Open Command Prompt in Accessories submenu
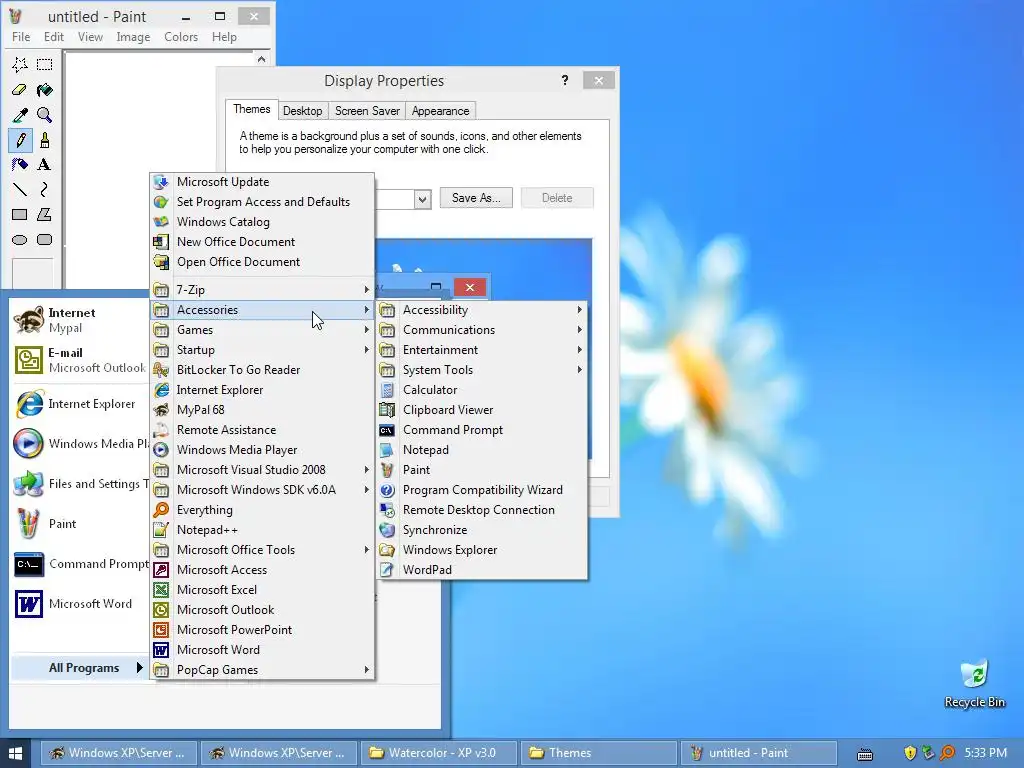 pyautogui.click(x=482, y=430)
